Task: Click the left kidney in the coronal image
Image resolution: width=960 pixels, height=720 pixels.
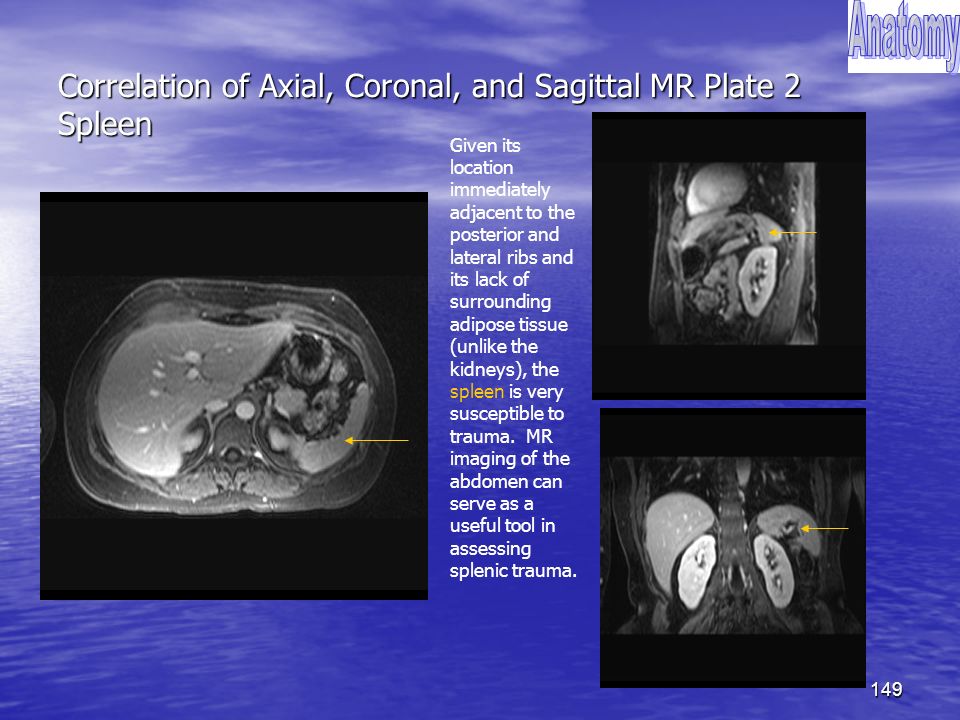Action: 773,571
